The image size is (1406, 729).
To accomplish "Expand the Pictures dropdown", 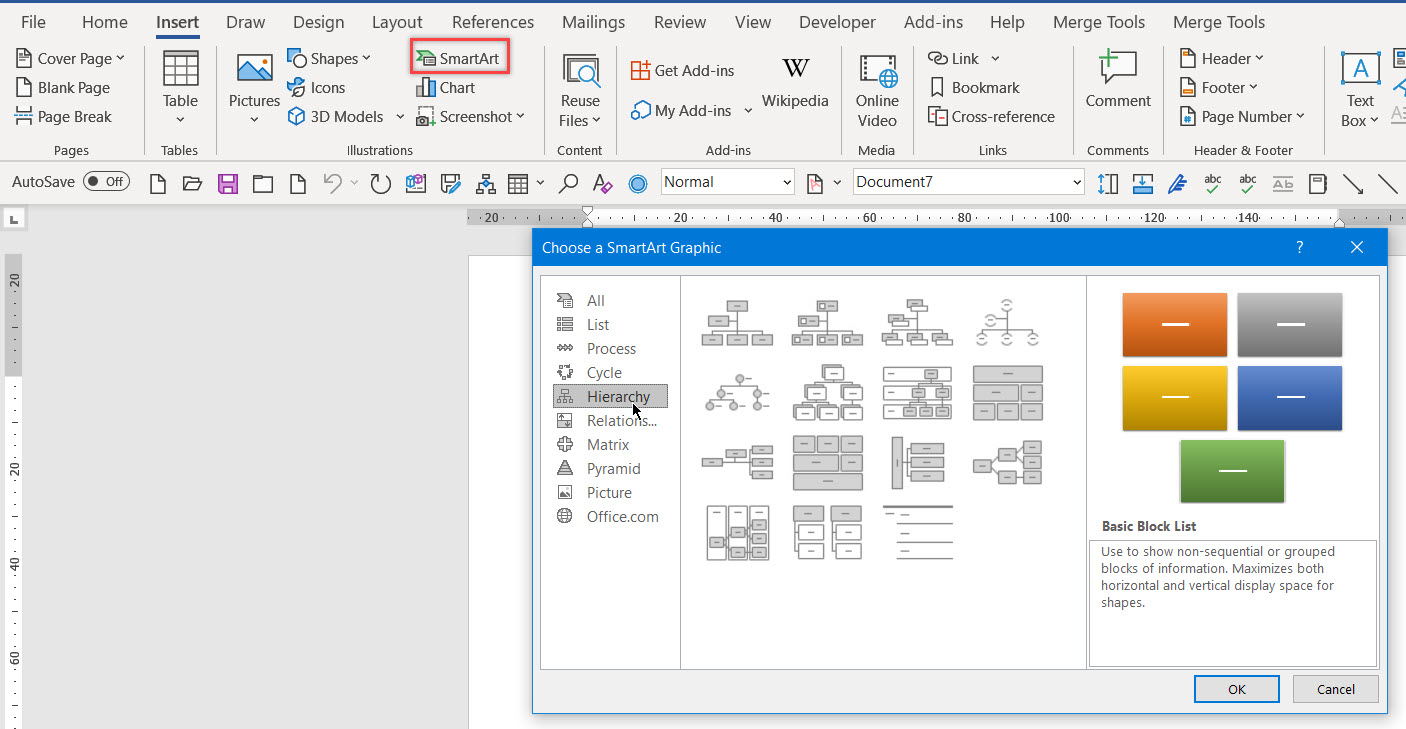I will [x=254, y=120].
